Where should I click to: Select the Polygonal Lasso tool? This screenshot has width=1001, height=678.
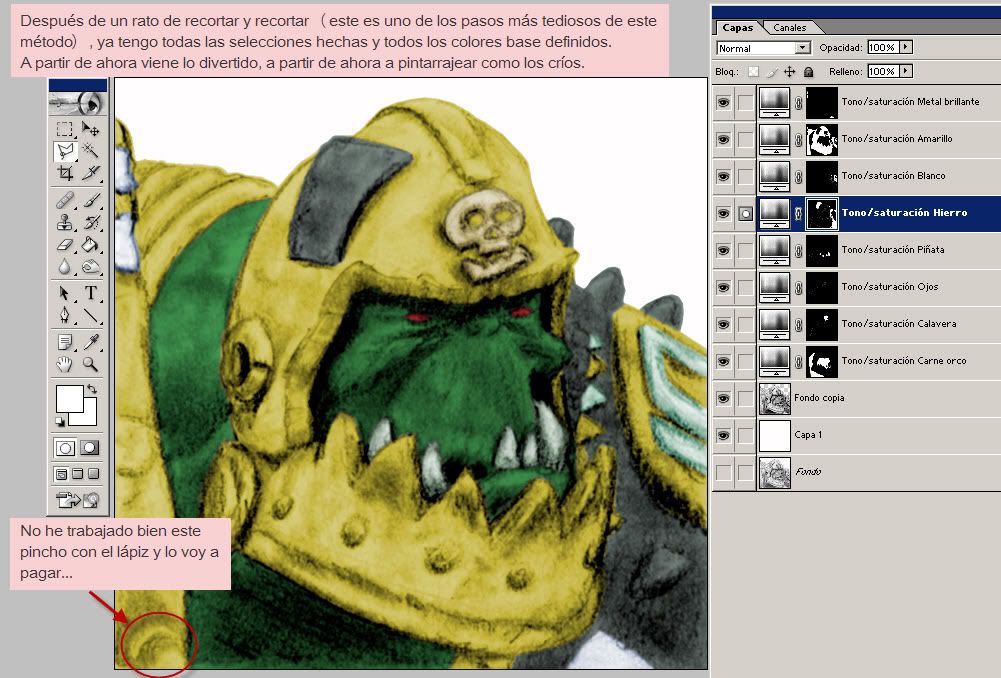[x=64, y=151]
